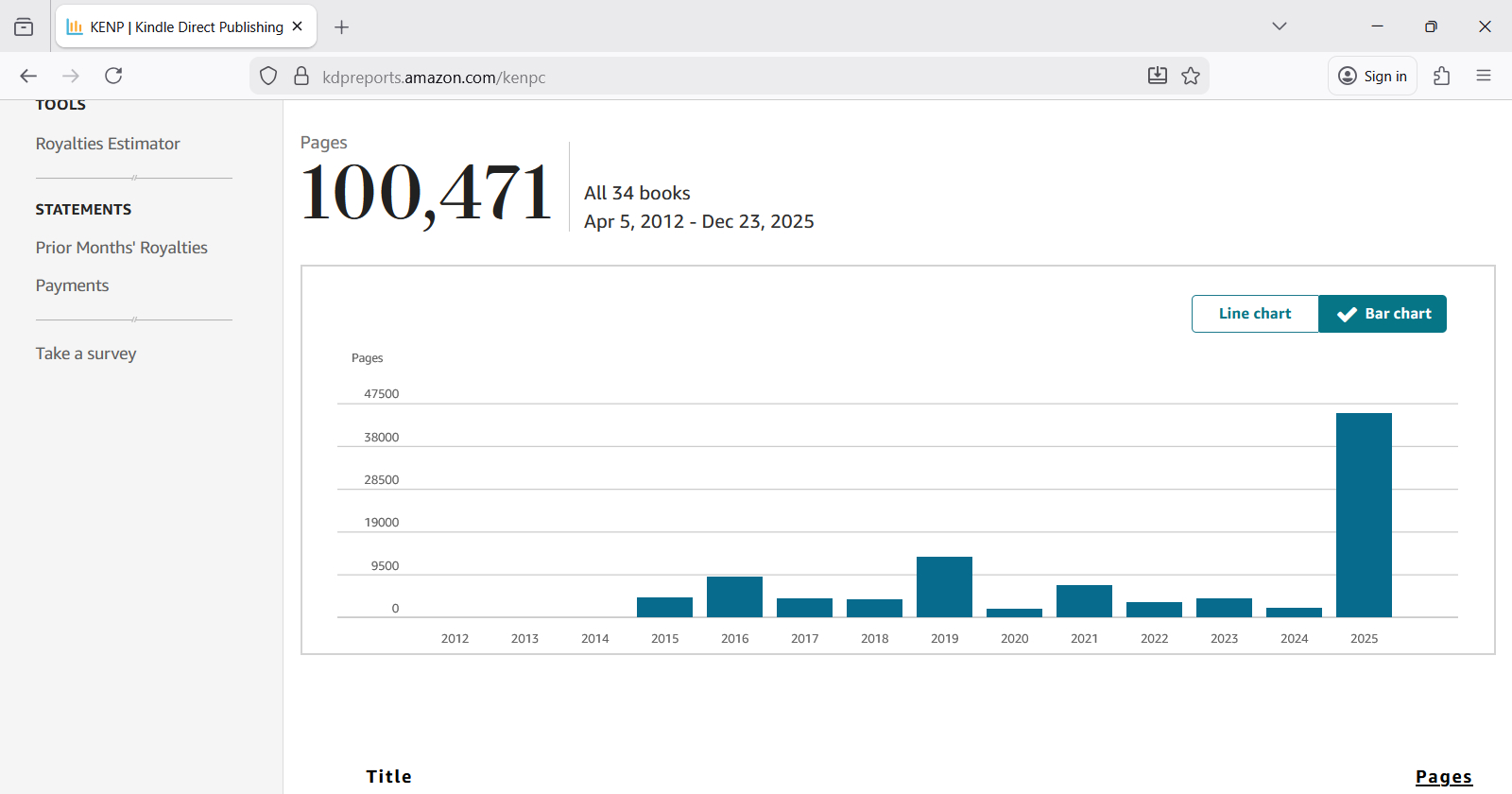Bookmark this page with the star icon
This screenshot has width=1512, height=794.
(1191, 76)
